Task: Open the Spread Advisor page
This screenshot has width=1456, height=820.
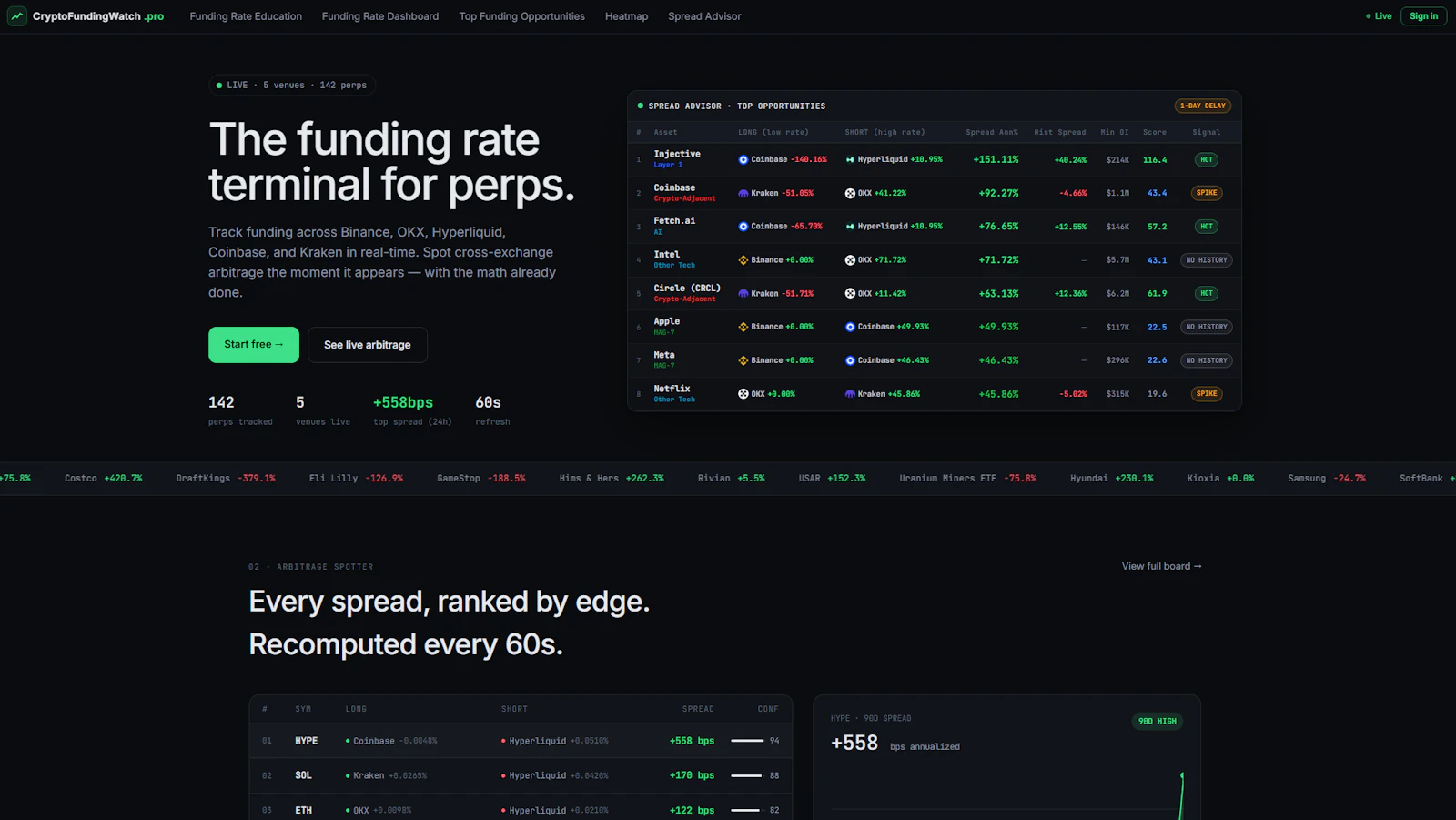Action: [704, 16]
